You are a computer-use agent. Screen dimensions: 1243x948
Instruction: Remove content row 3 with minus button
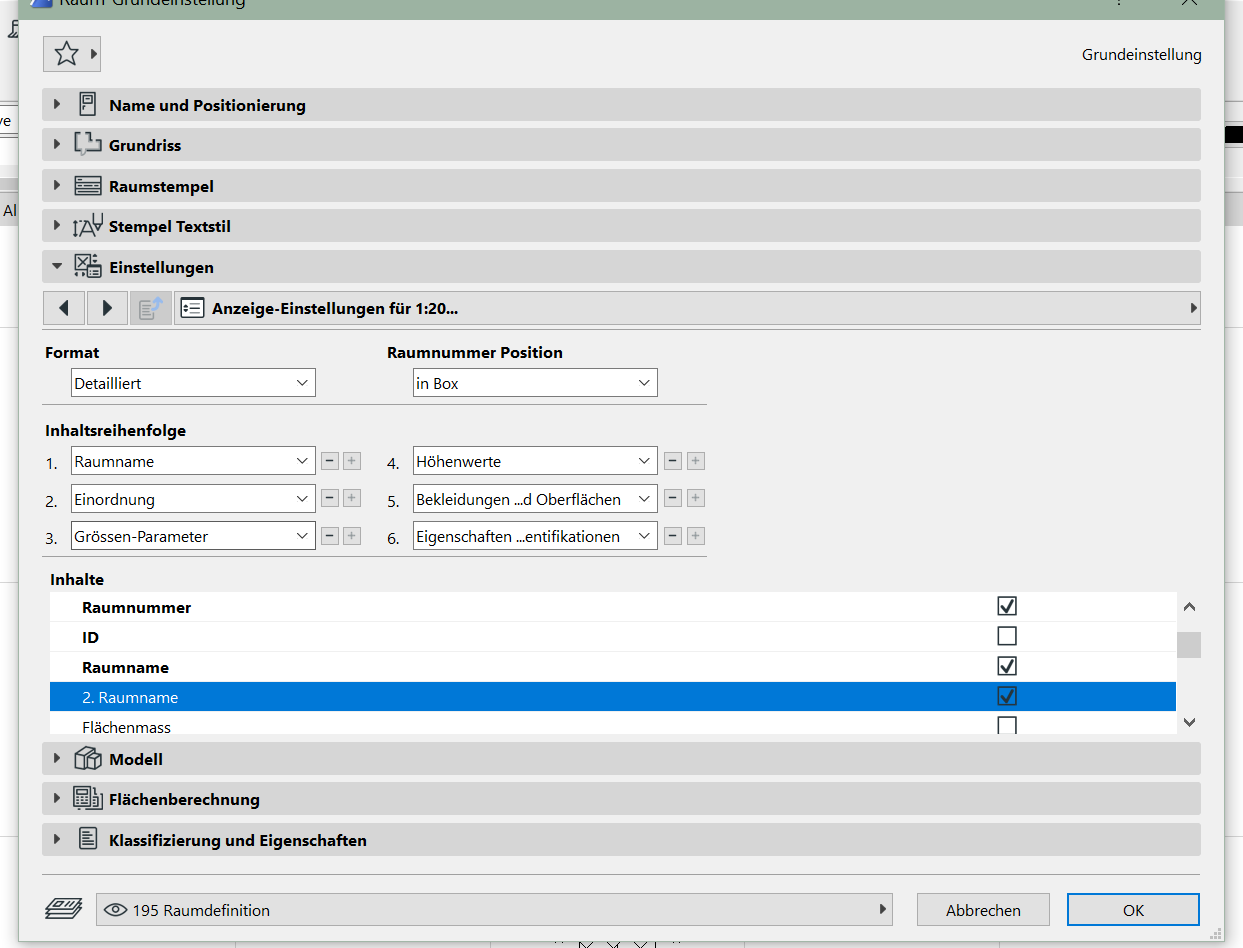click(x=330, y=536)
